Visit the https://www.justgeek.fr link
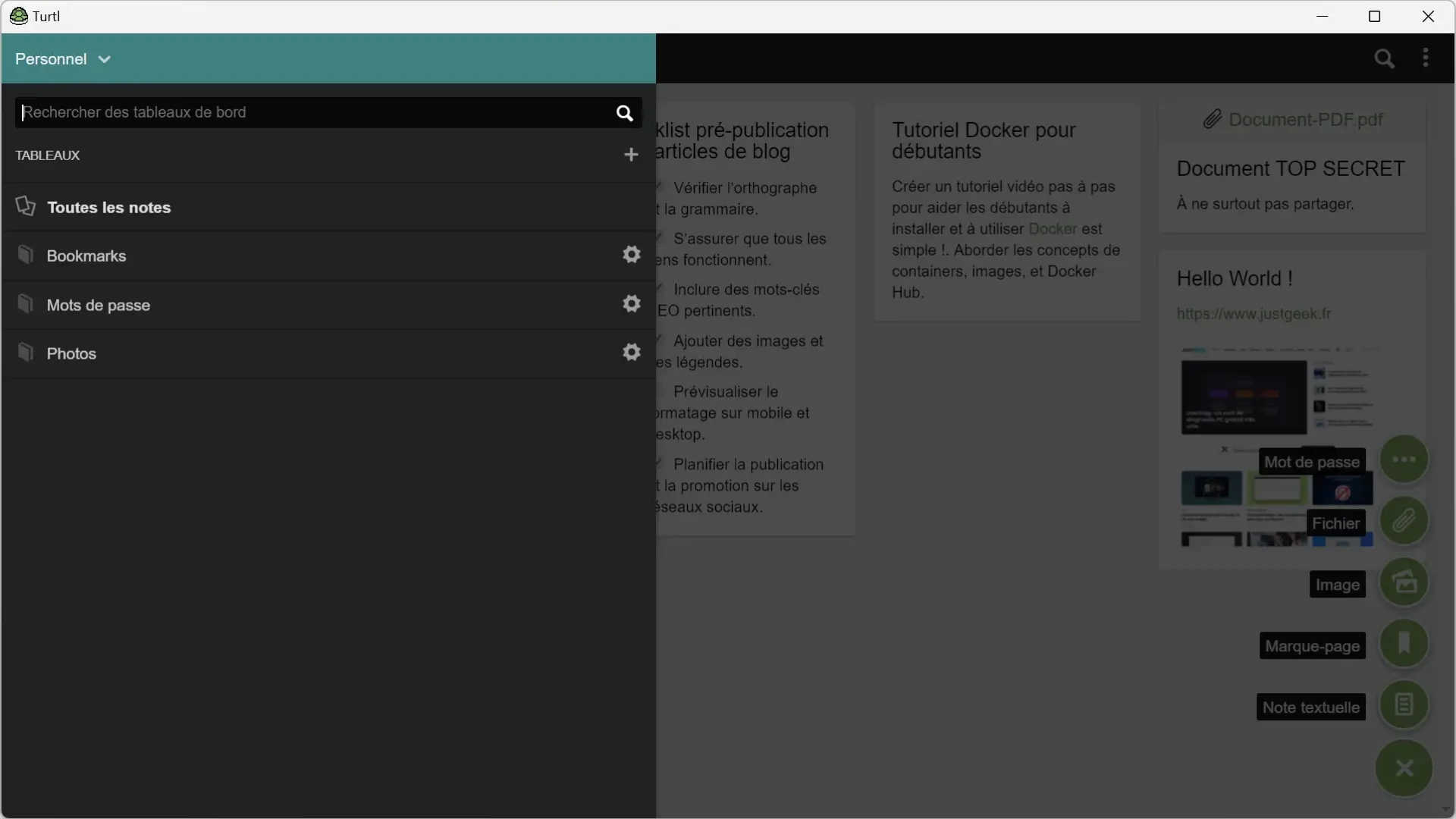The image size is (1456, 819). [x=1254, y=314]
